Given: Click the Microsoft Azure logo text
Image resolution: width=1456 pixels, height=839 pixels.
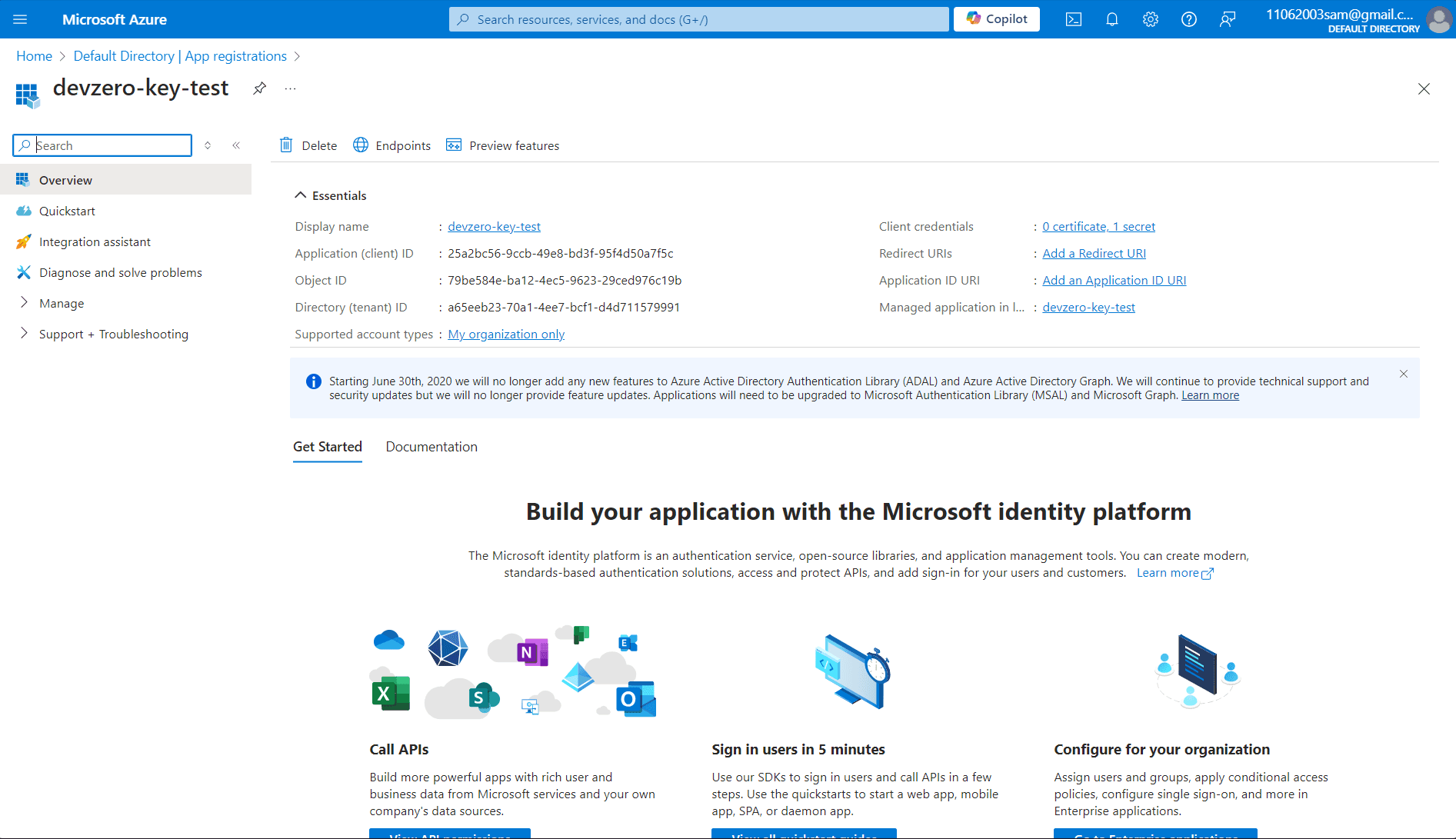Looking at the screenshot, I should click(x=115, y=19).
